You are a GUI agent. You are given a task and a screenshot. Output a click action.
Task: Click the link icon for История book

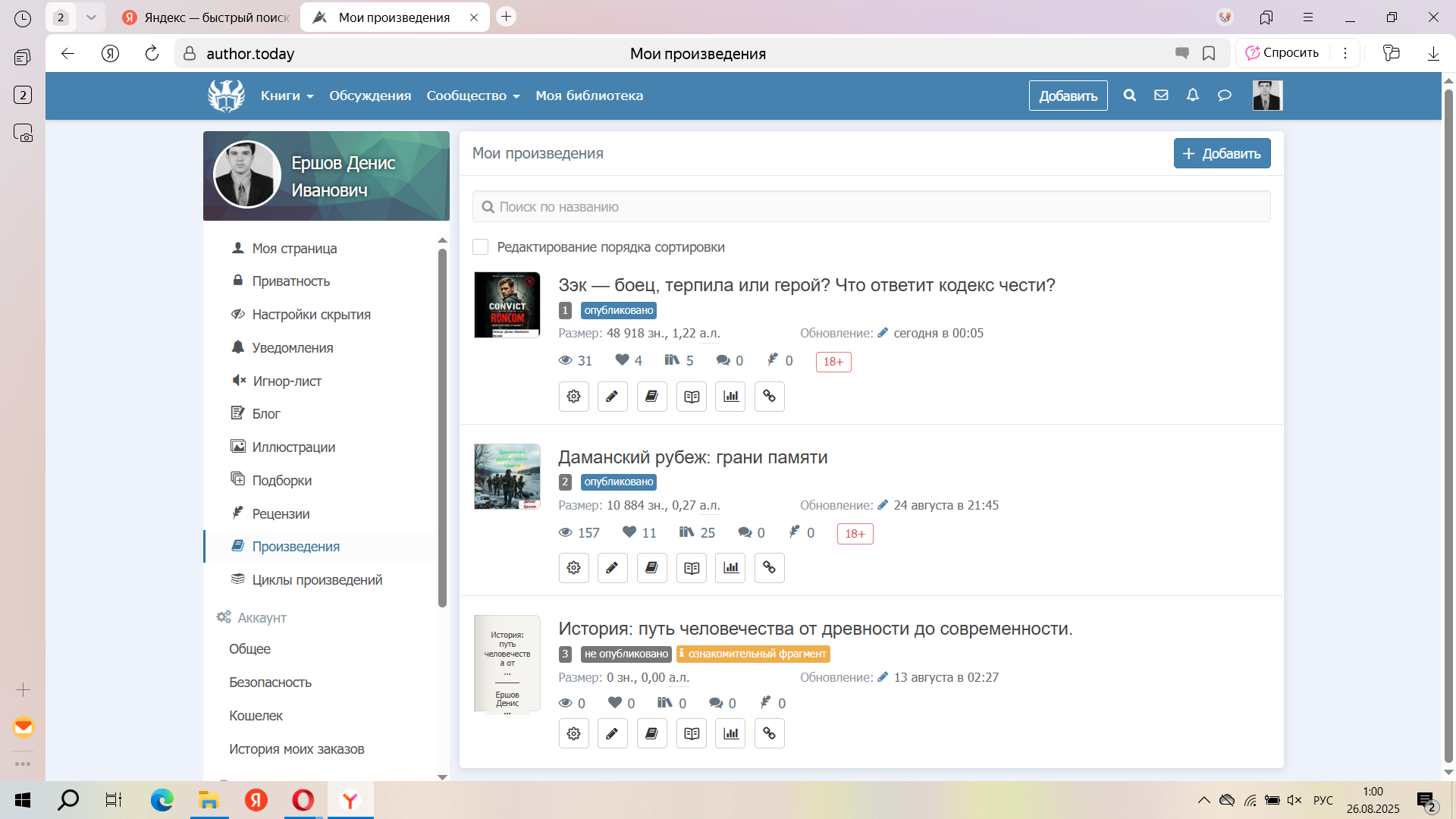(x=769, y=733)
